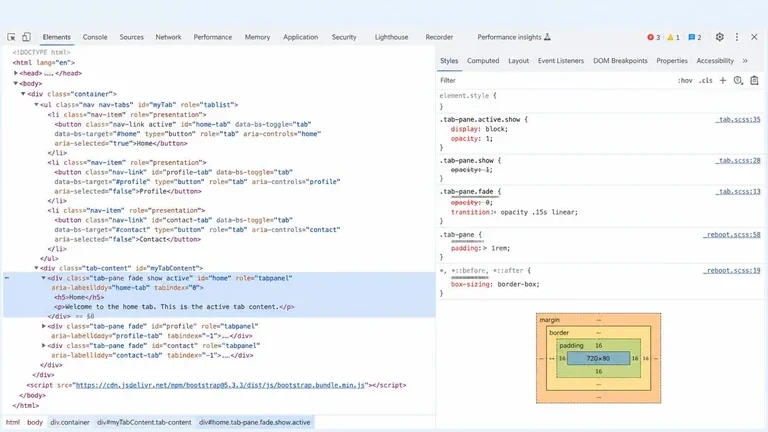The image size is (768, 432).
Task: Open the computed styles sidebar icon
Action: click(x=738, y=80)
